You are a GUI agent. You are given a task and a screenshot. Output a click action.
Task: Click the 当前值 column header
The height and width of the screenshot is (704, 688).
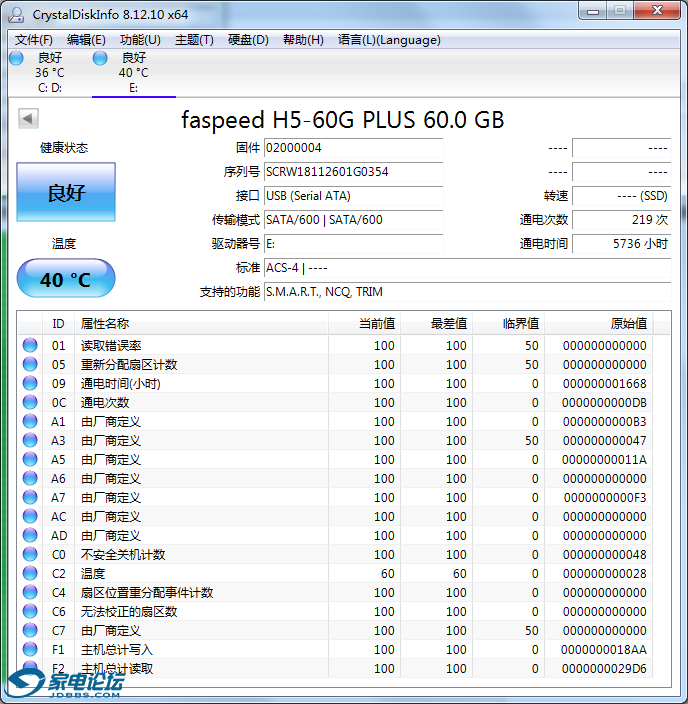[x=364, y=323]
